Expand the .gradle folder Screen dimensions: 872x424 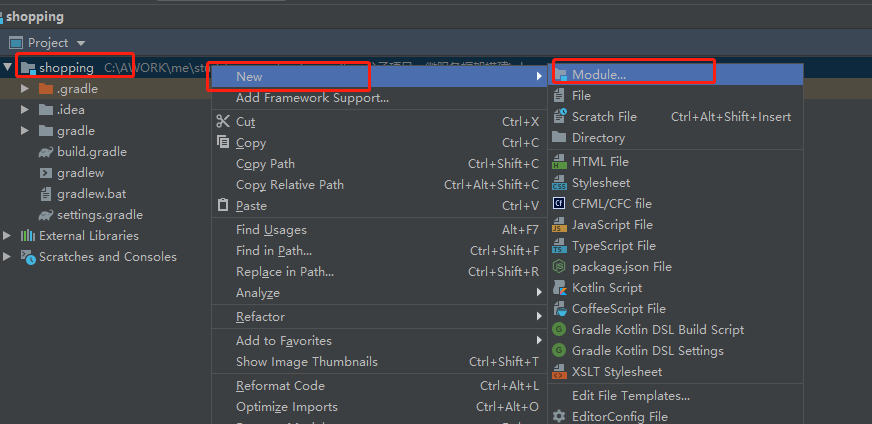pyautogui.click(x=24, y=88)
